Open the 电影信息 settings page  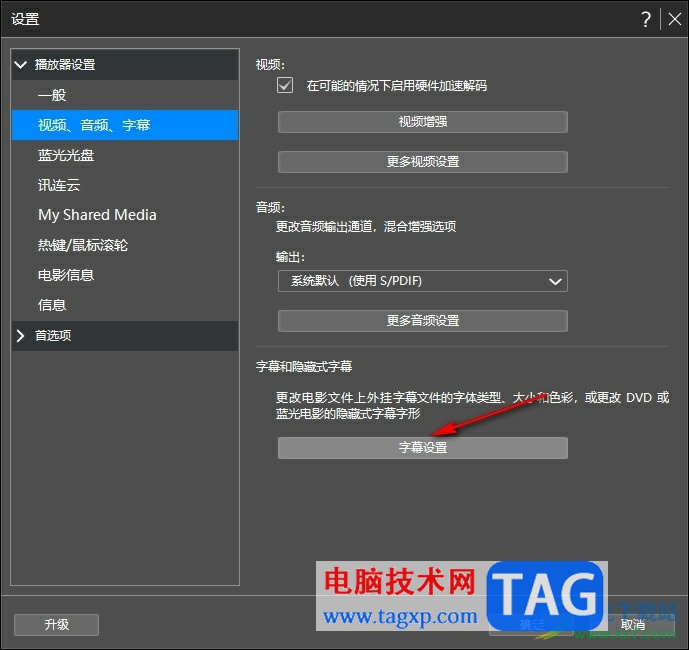(125, 275)
